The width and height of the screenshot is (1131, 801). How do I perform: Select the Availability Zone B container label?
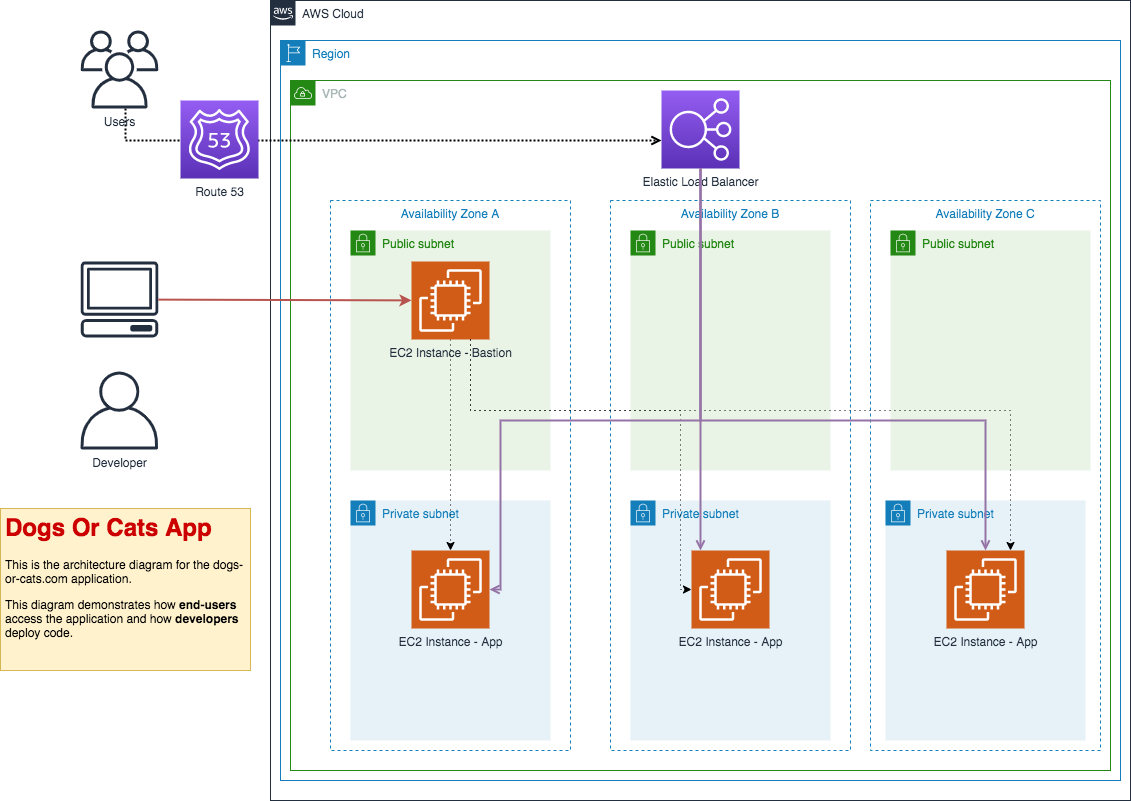pyautogui.click(x=729, y=213)
